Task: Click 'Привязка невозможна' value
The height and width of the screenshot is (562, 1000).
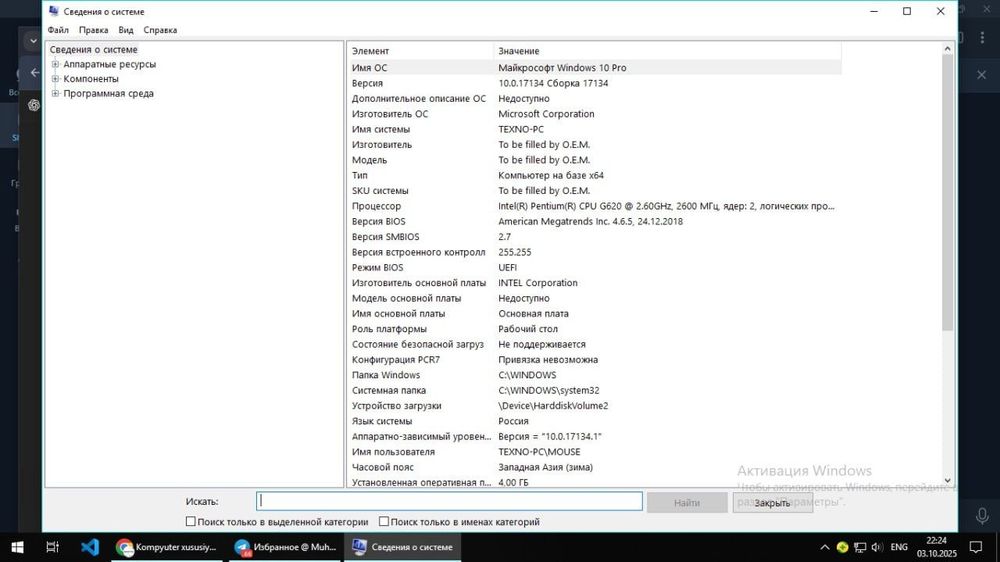Action: coord(548,359)
